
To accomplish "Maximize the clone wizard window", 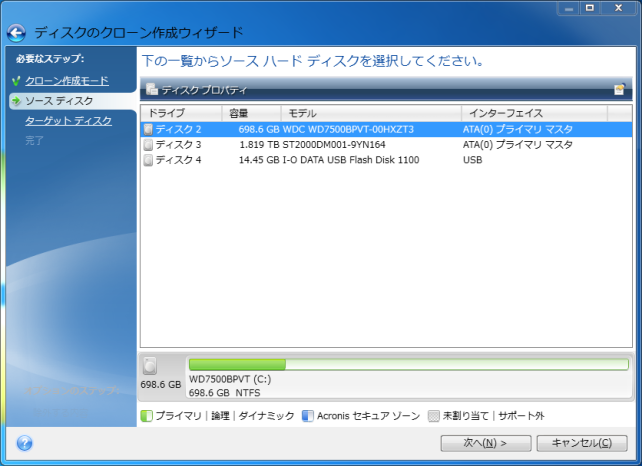I will pos(590,8).
